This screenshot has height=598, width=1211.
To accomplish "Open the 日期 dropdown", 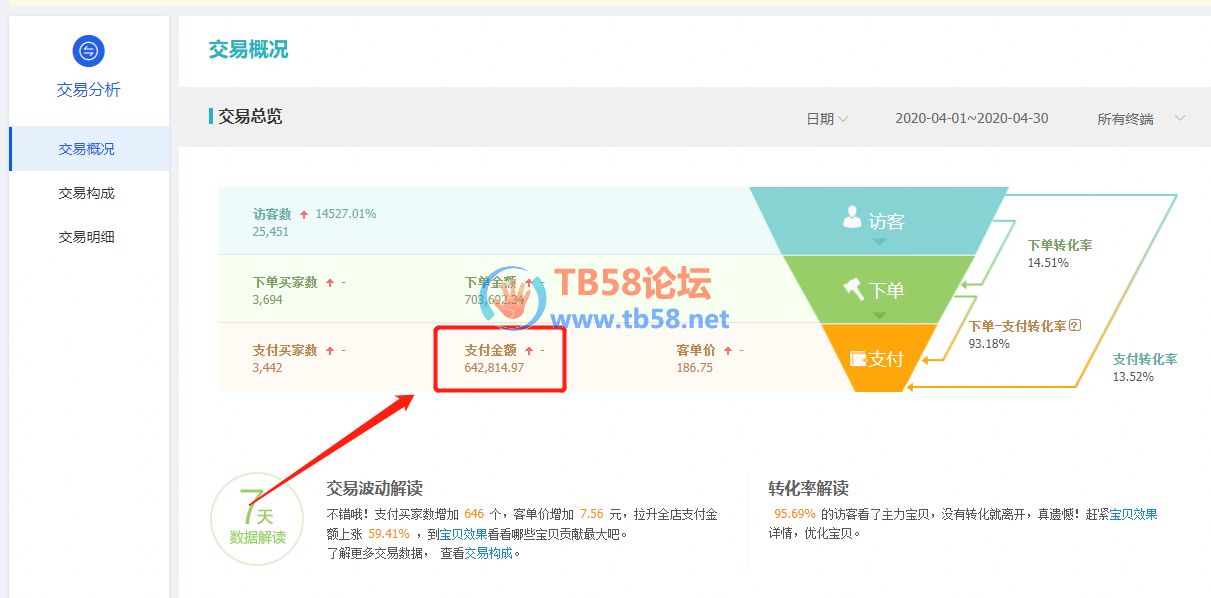I will point(827,119).
